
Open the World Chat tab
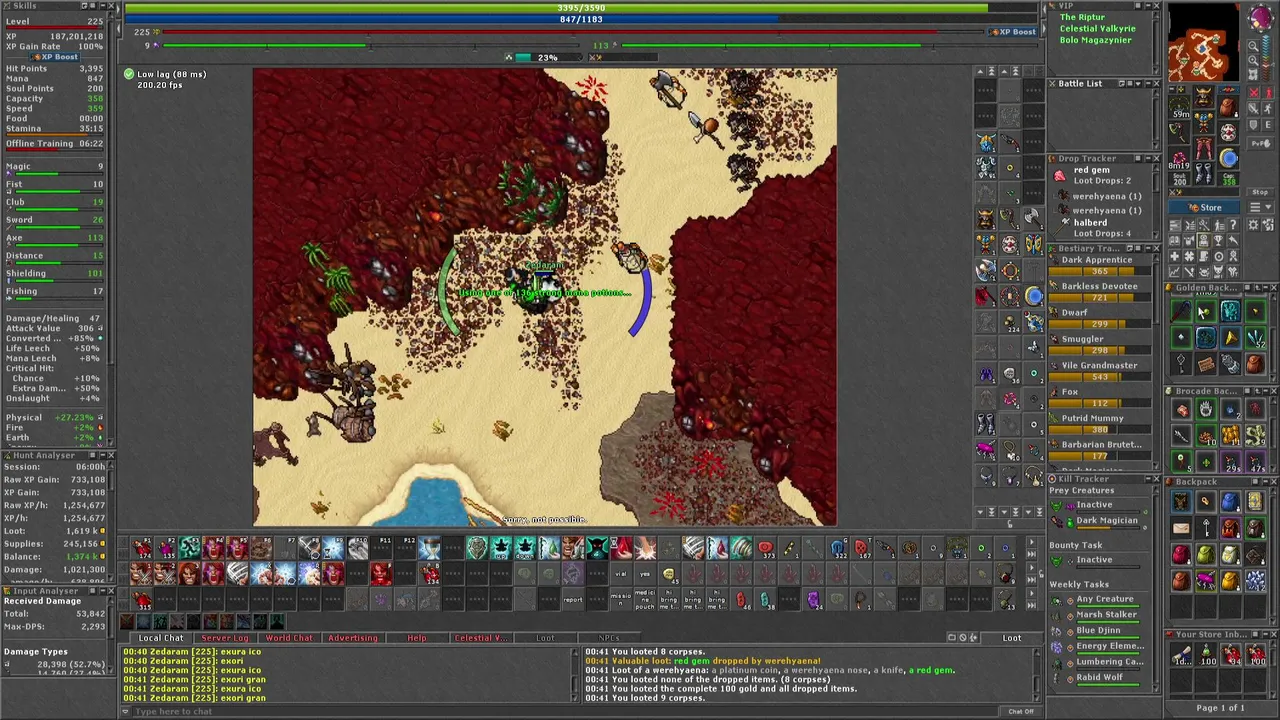(x=289, y=638)
